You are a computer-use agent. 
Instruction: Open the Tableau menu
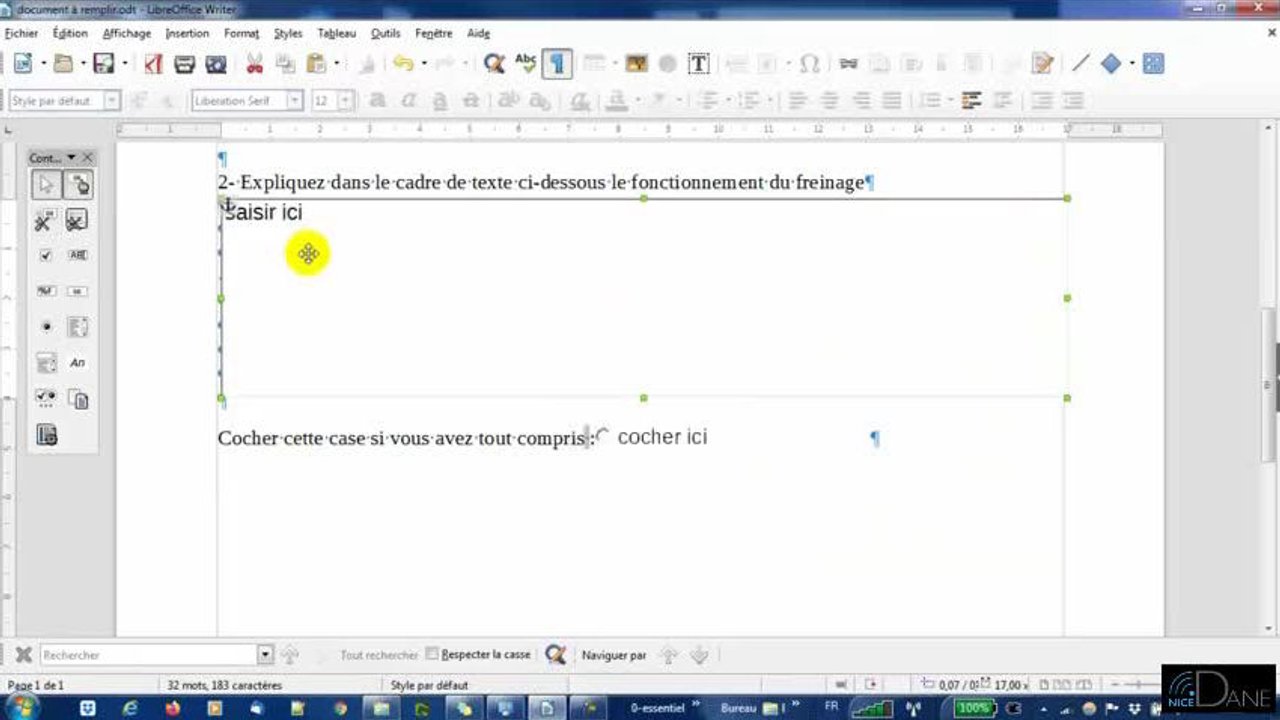[337, 33]
